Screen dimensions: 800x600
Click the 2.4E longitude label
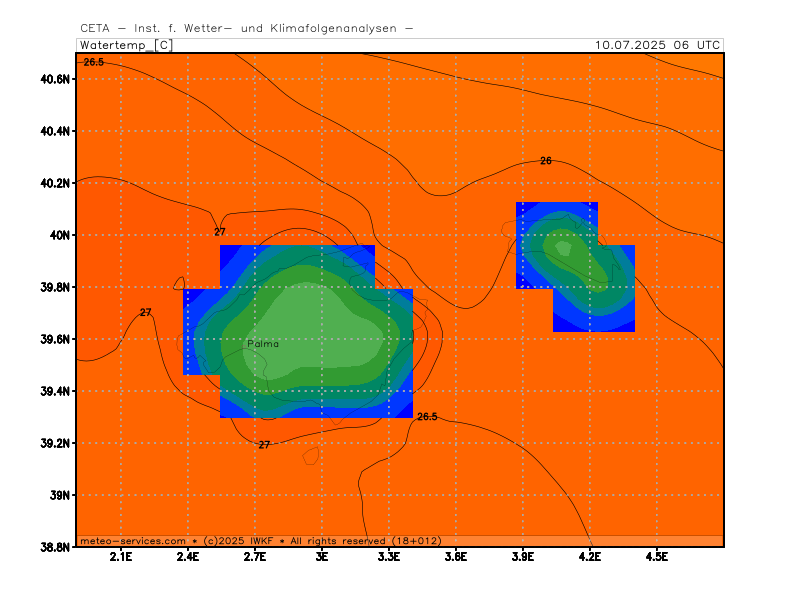click(x=188, y=557)
